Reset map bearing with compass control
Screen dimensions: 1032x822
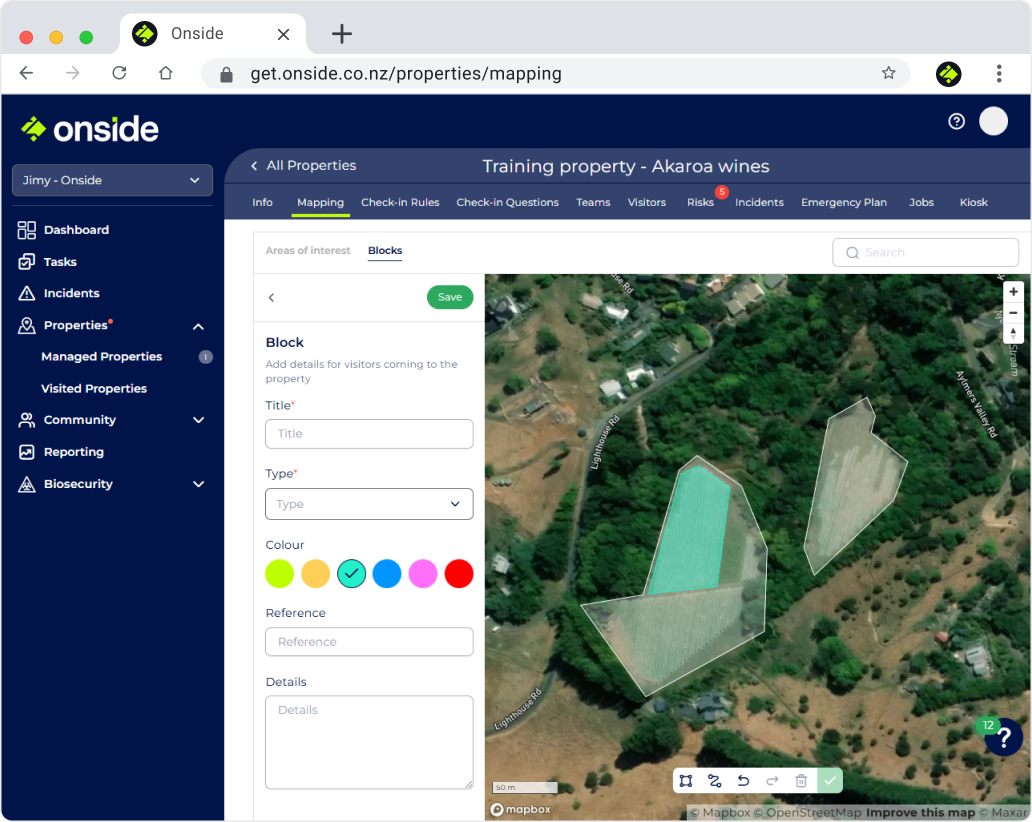tap(1014, 333)
